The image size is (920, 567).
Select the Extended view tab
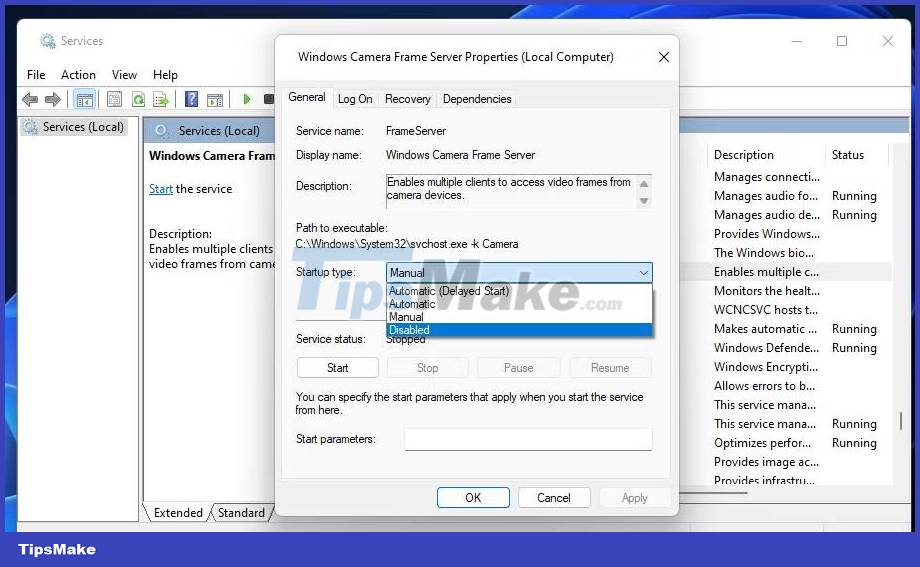point(178,512)
